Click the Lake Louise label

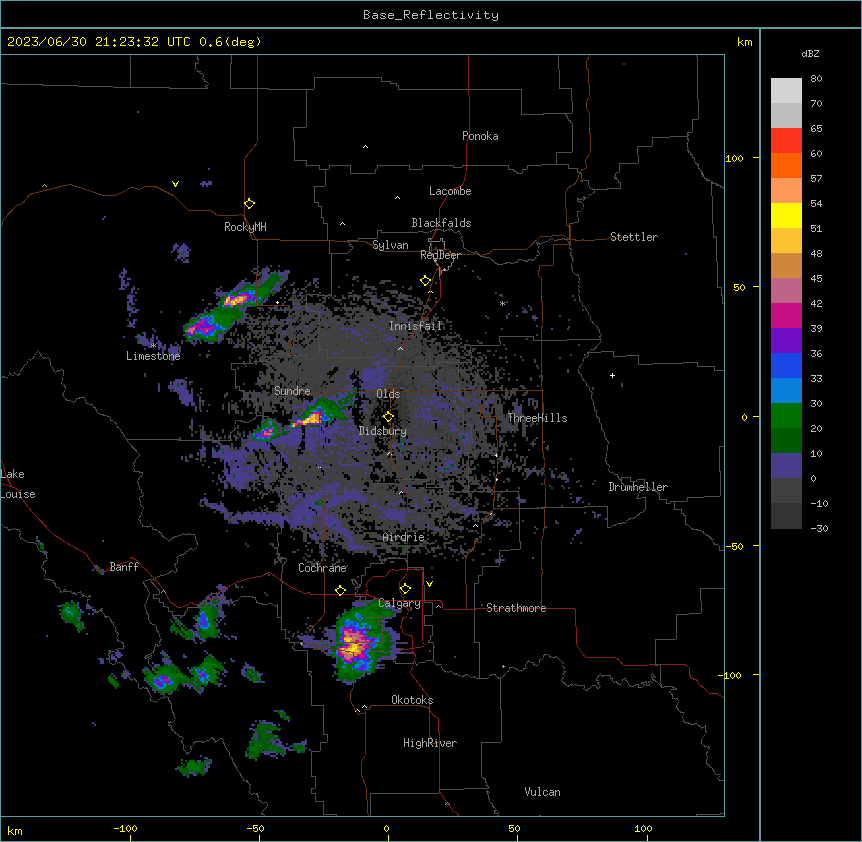point(18,484)
